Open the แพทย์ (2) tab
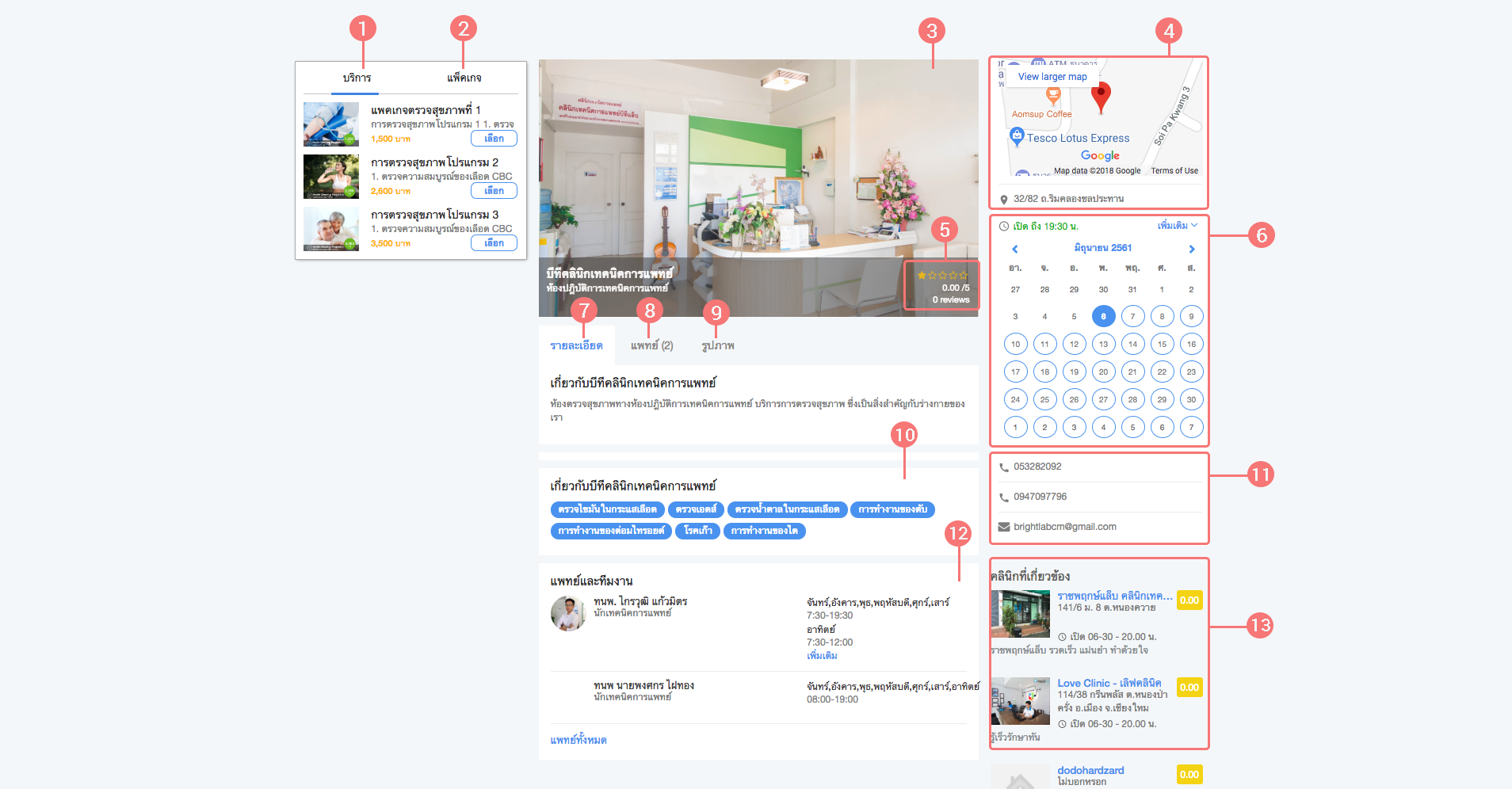1512x789 pixels. (651, 345)
